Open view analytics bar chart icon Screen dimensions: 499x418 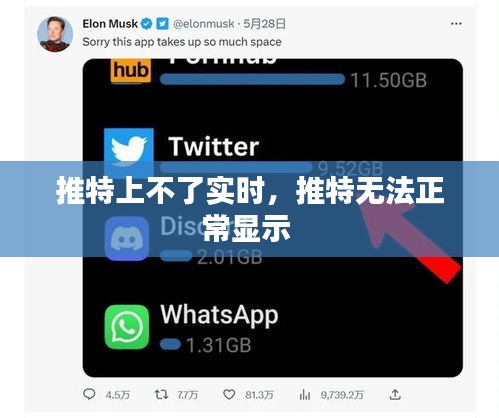305,395
